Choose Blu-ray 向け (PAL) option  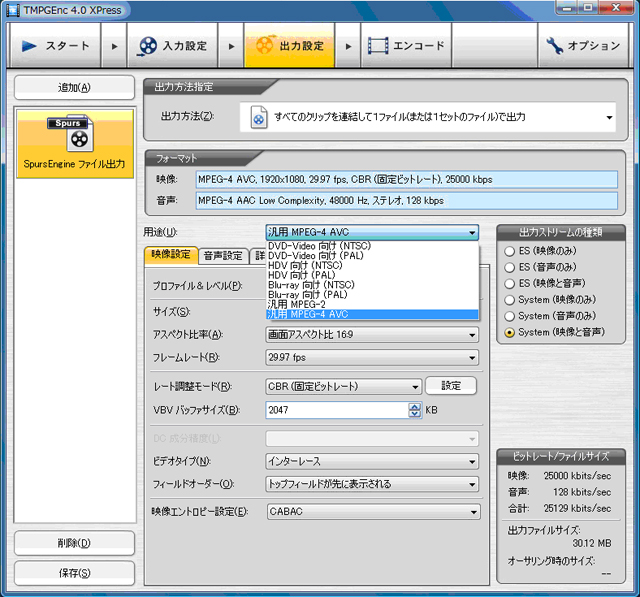(x=372, y=295)
